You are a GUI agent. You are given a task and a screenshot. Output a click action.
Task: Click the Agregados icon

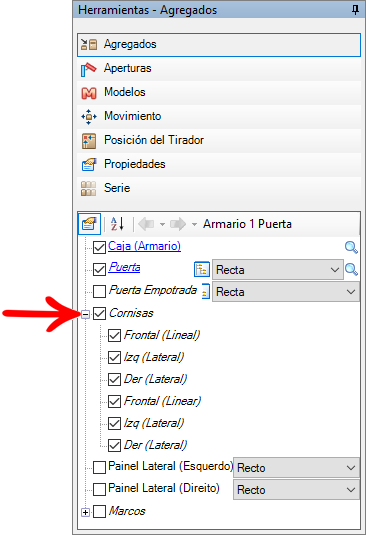pyautogui.click(x=89, y=44)
